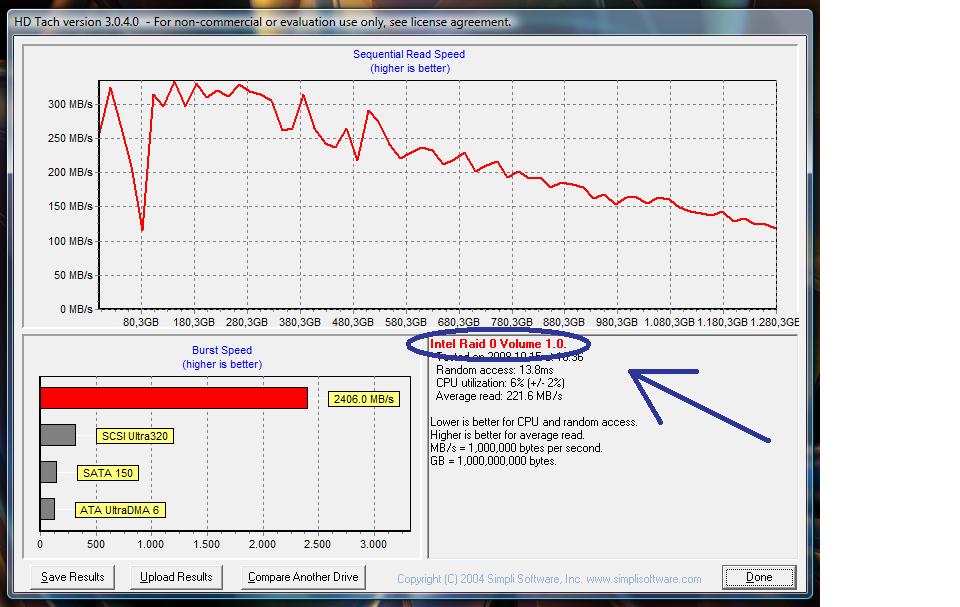
Task: Select the gray SCSI Ultra320 bar
Action: coord(58,435)
